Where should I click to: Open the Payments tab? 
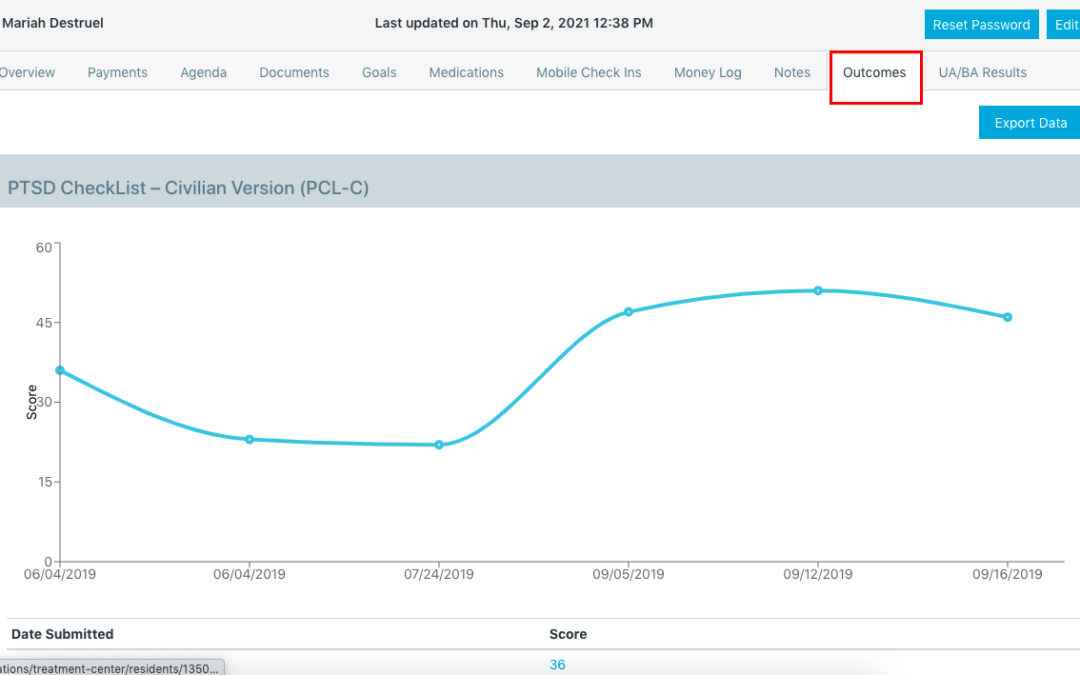coord(117,72)
